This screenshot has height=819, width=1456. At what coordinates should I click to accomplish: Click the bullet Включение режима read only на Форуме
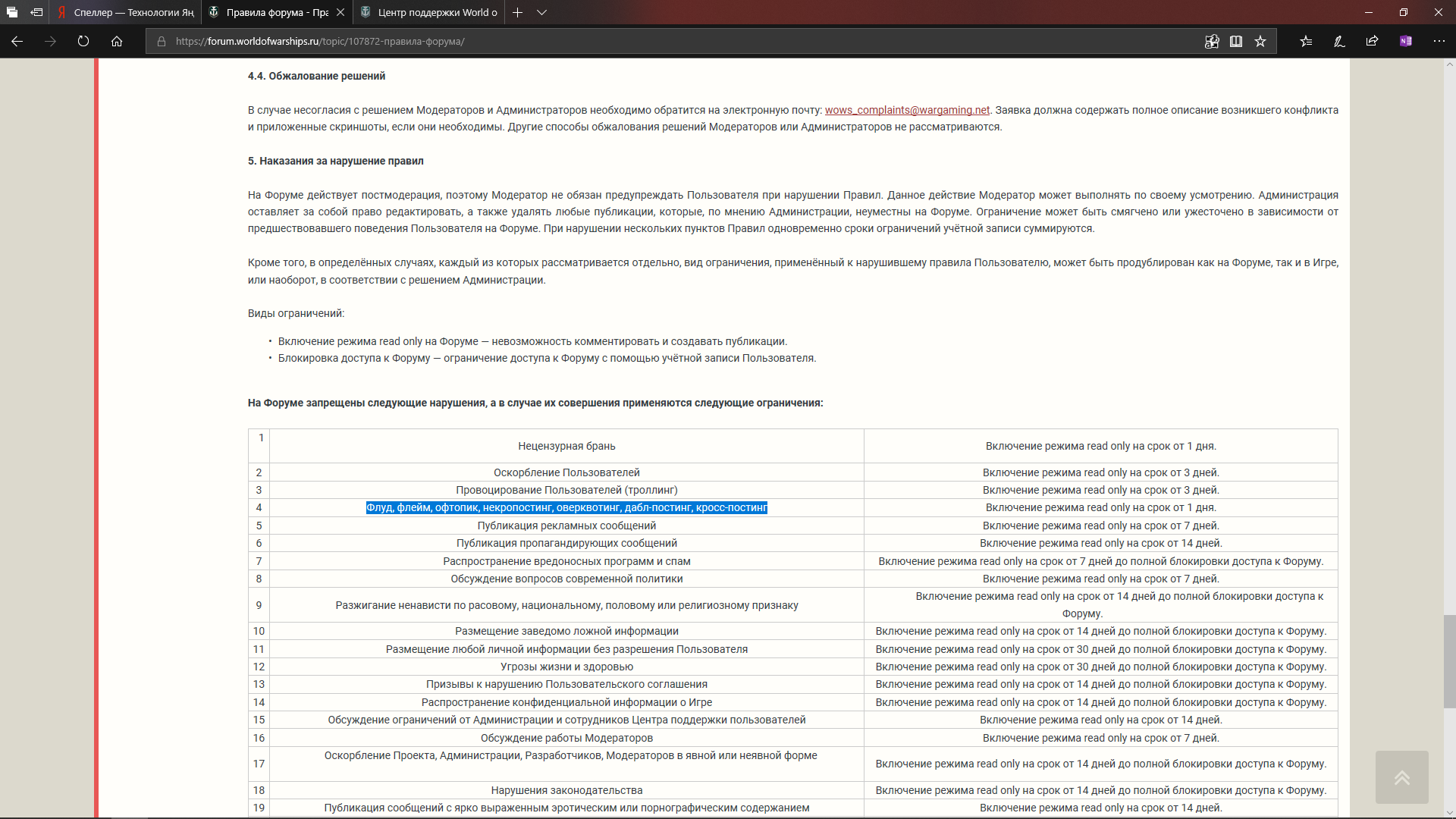tap(532, 341)
